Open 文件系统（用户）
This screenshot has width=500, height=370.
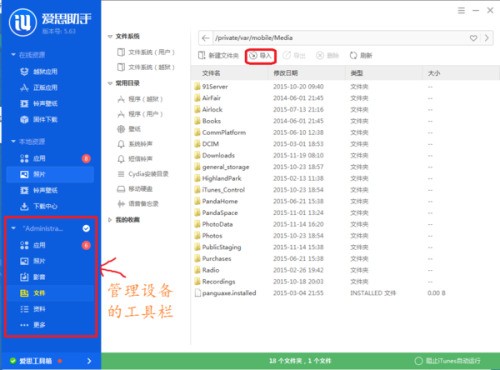click(146, 52)
